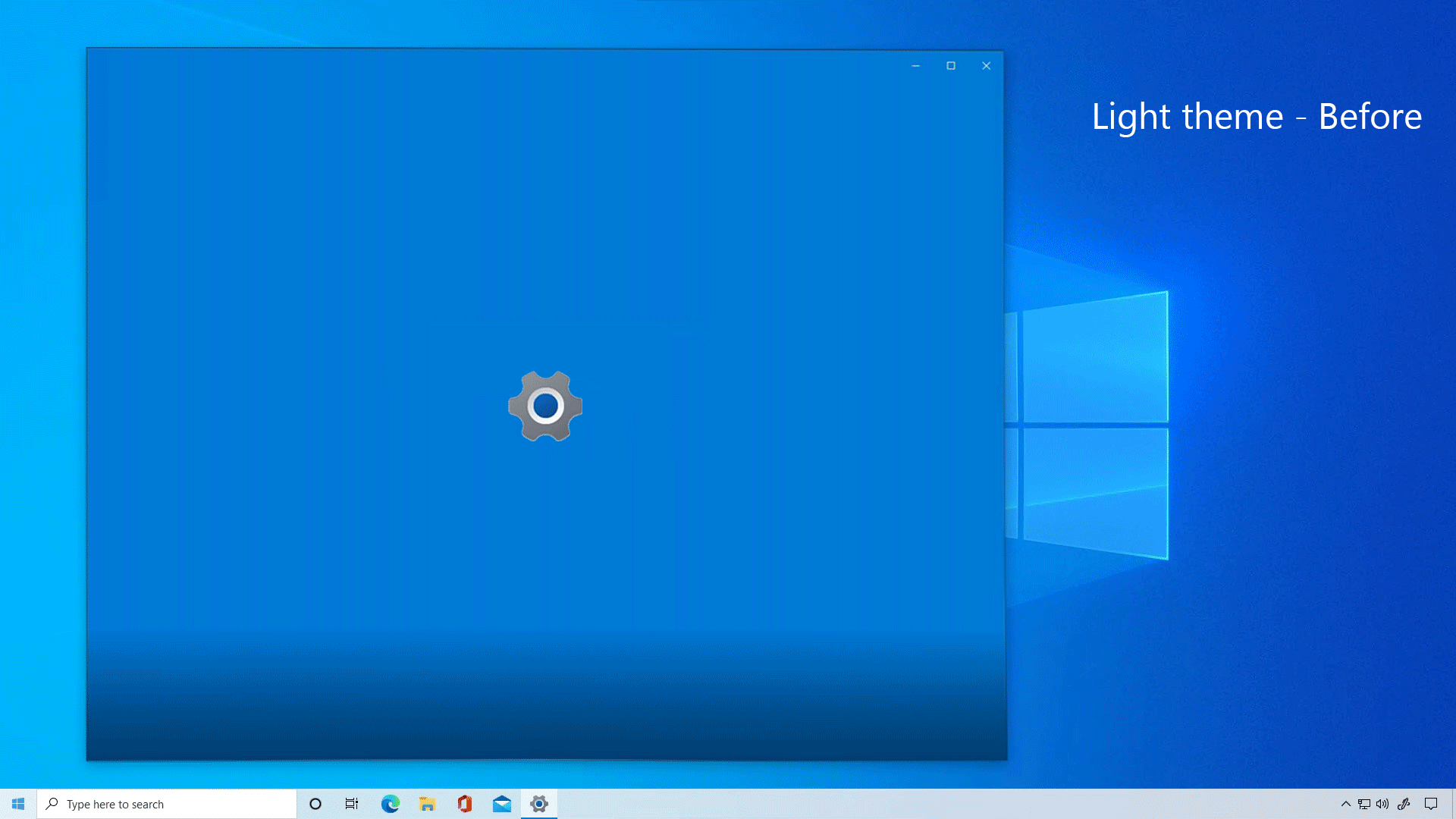Click the loading Settings app window area

click(x=545, y=404)
